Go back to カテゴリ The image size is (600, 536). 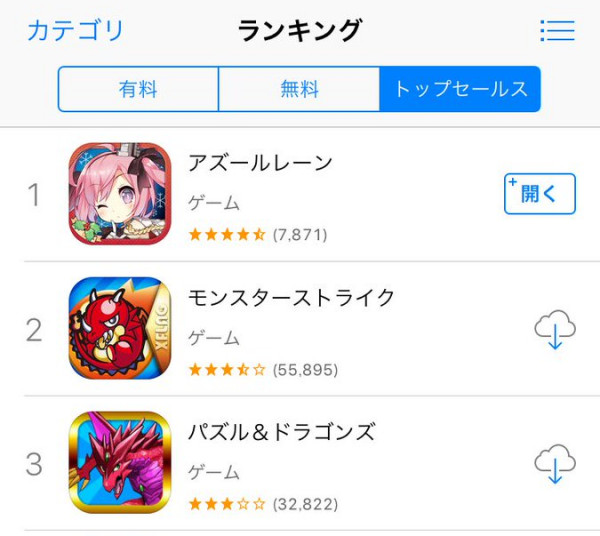(x=75, y=30)
